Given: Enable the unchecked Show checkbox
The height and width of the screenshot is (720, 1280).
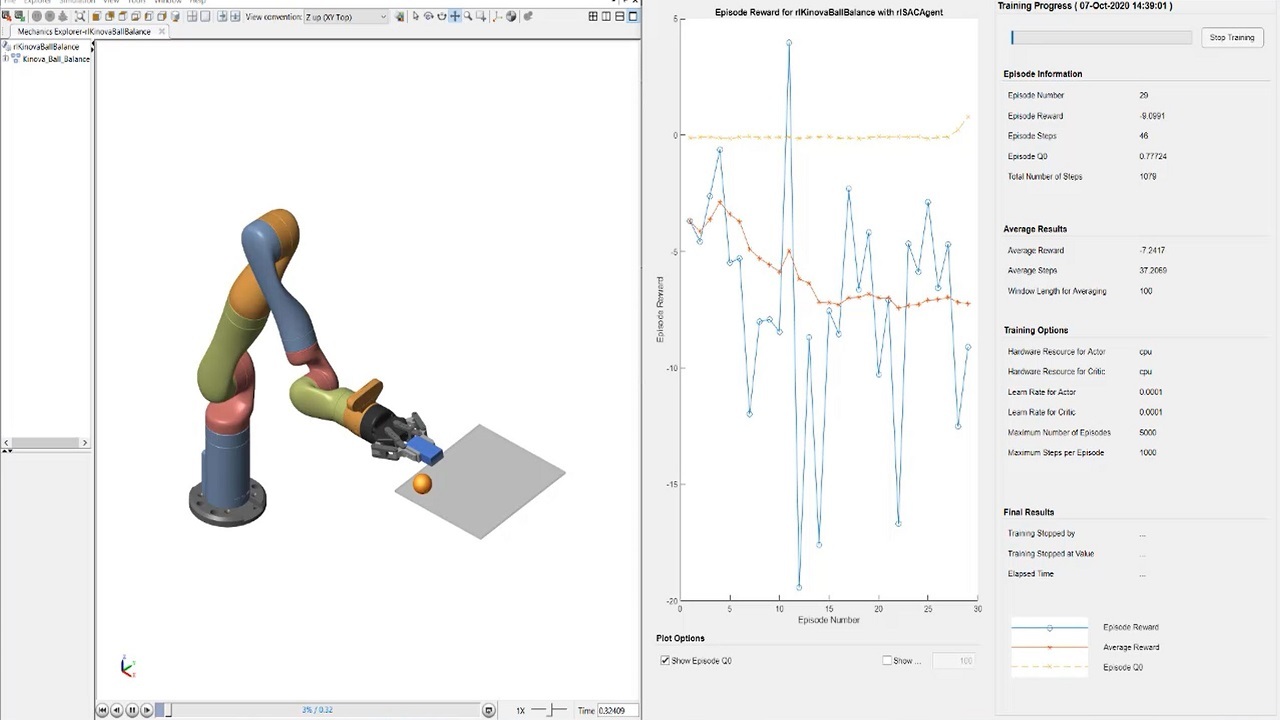Looking at the screenshot, I should point(887,661).
